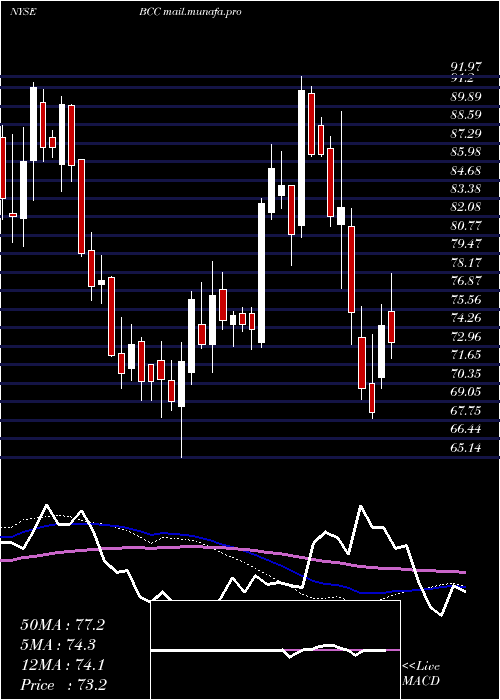
Task: Click the 88.59 price axis label
Action: click(x=466, y=115)
